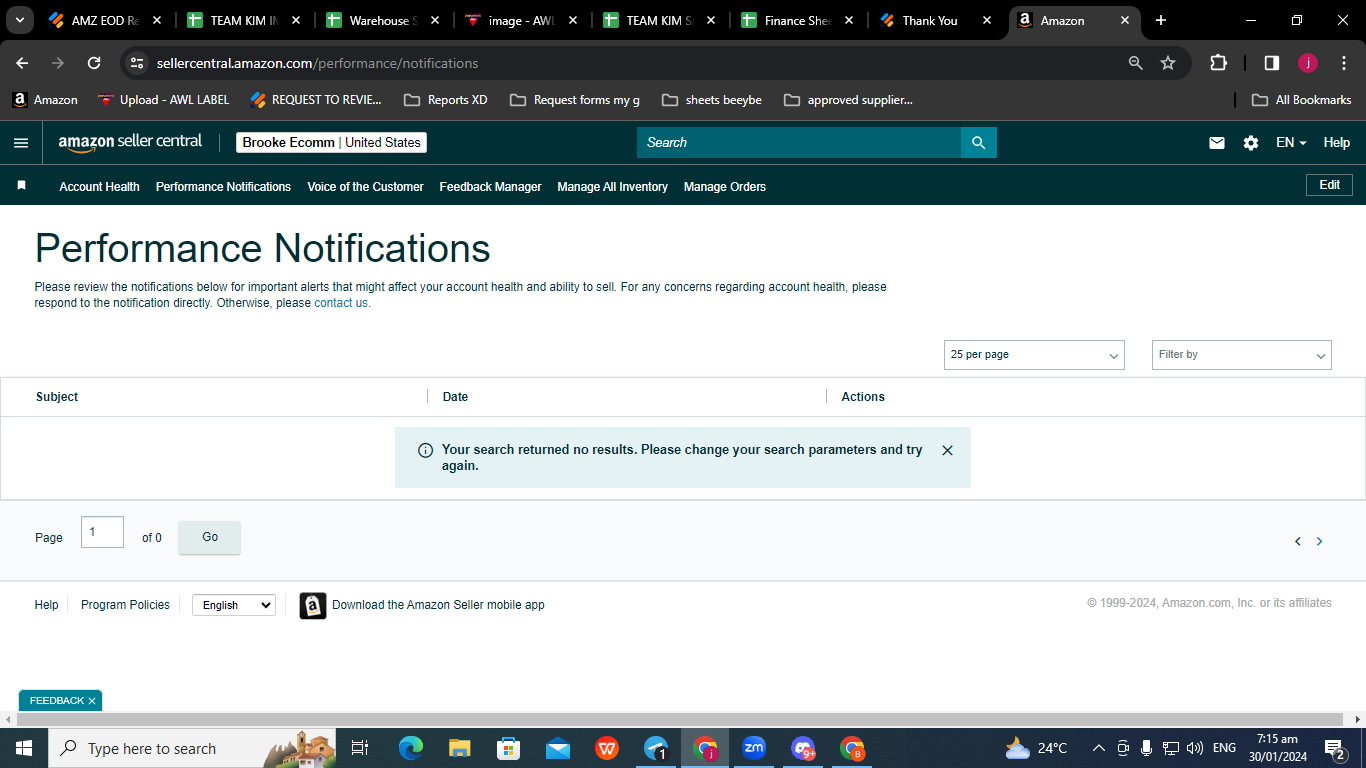Open the Chrome side panel icon

click(1272, 63)
